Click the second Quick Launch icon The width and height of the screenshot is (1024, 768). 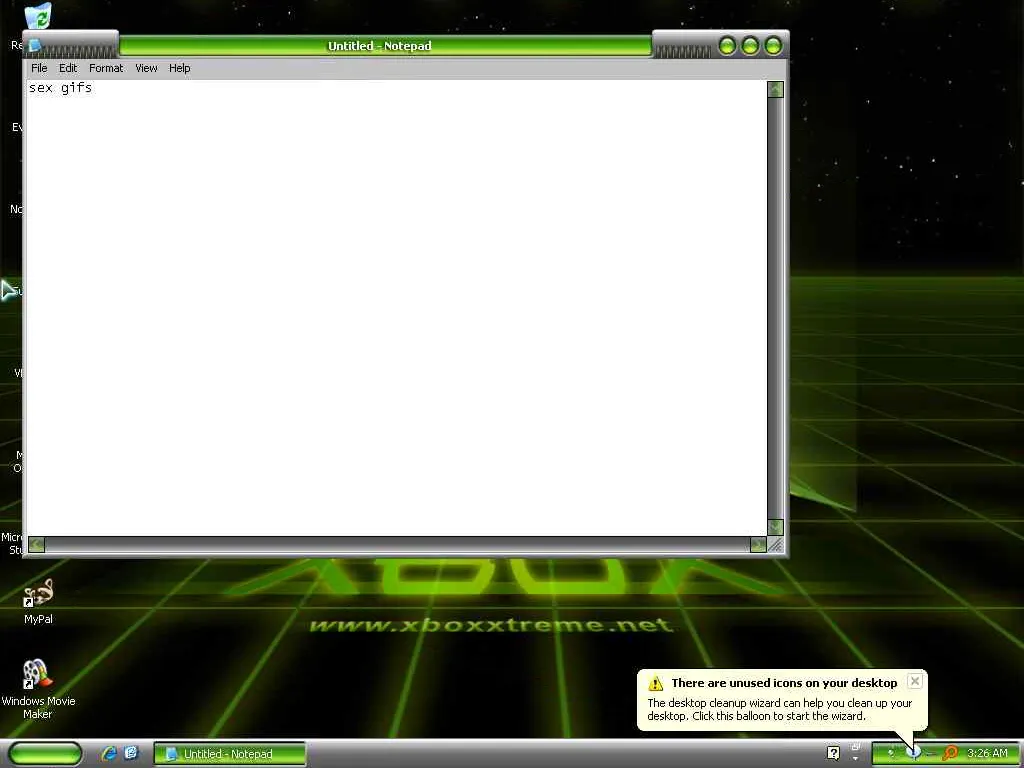coord(131,754)
